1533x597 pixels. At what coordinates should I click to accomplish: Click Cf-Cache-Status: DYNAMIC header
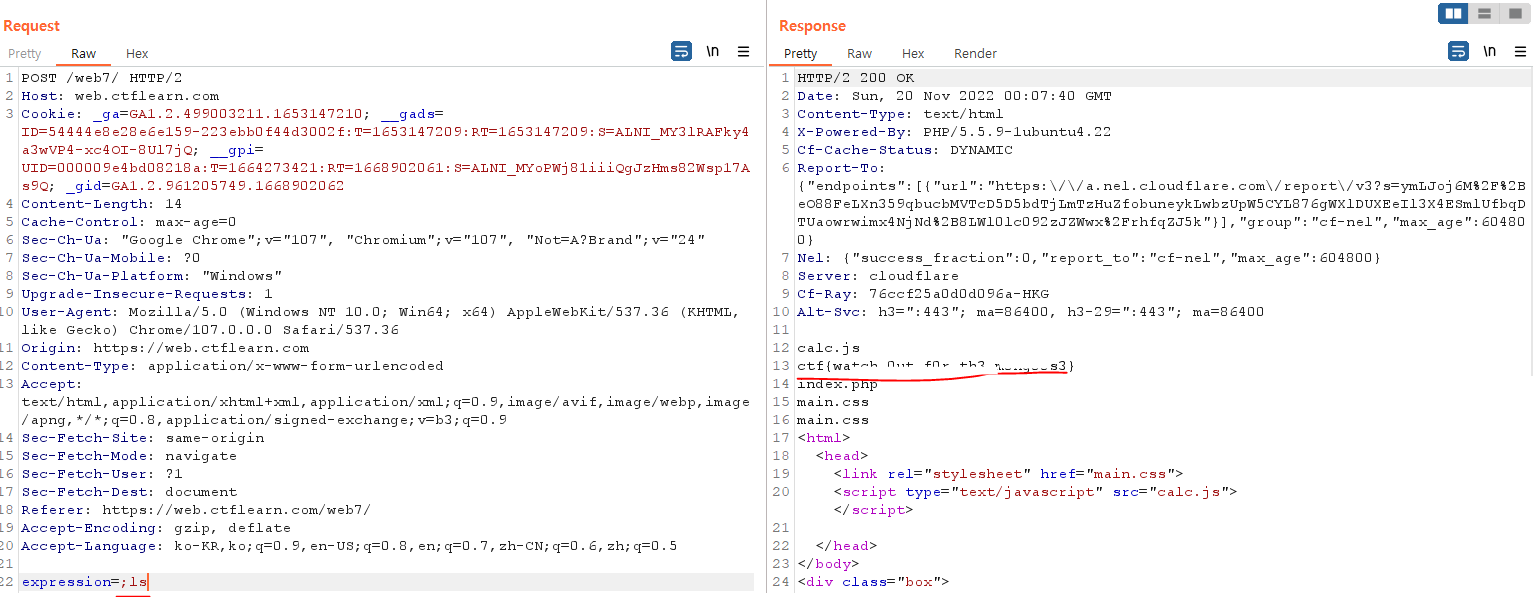tap(904, 150)
